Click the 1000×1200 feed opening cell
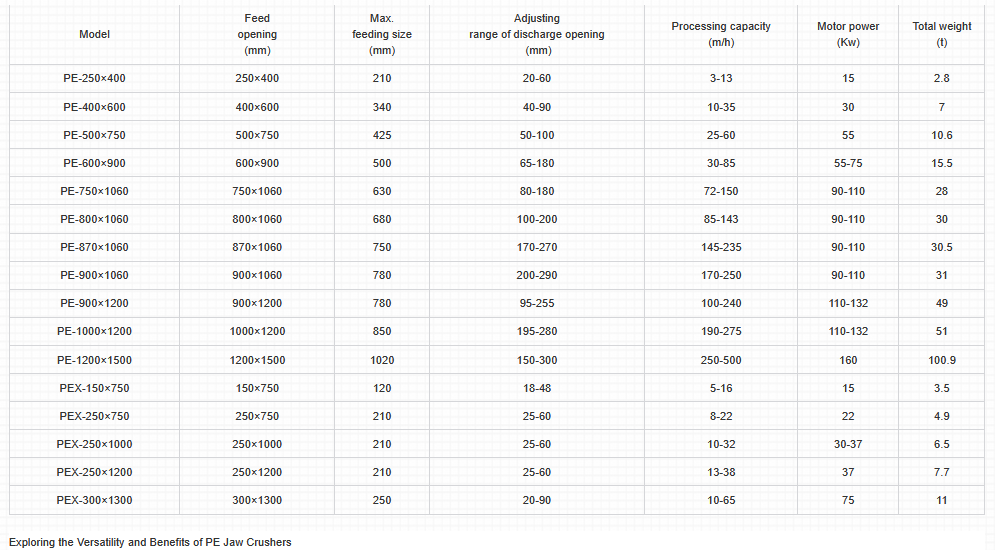This screenshot has width=995, height=550. 257,331
